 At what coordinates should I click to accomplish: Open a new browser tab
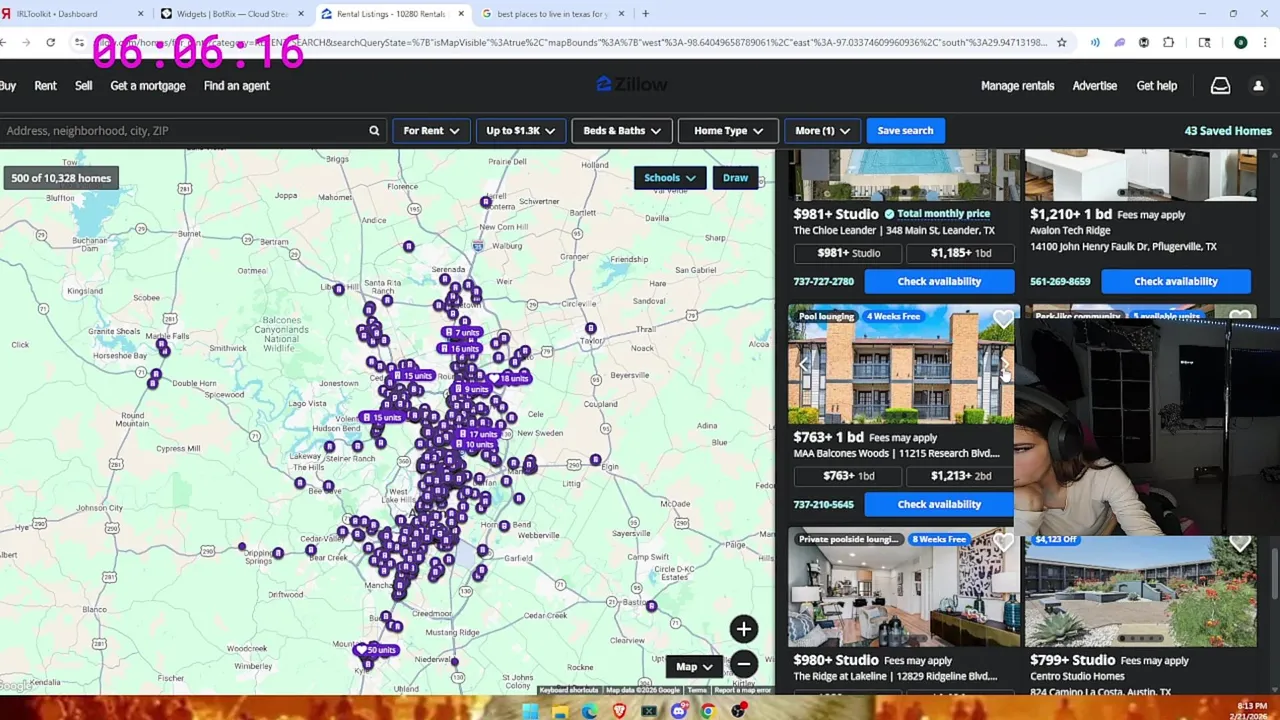[645, 14]
